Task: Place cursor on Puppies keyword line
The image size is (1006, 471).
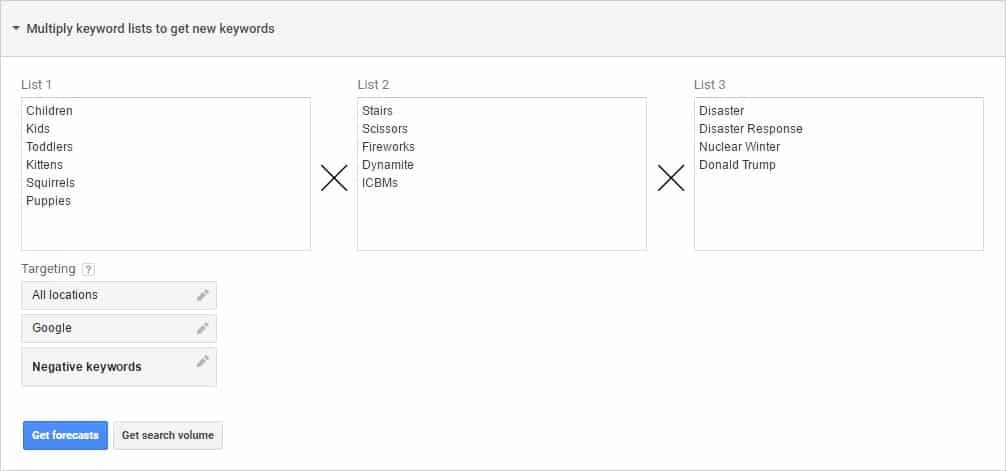Action: click(x=49, y=201)
